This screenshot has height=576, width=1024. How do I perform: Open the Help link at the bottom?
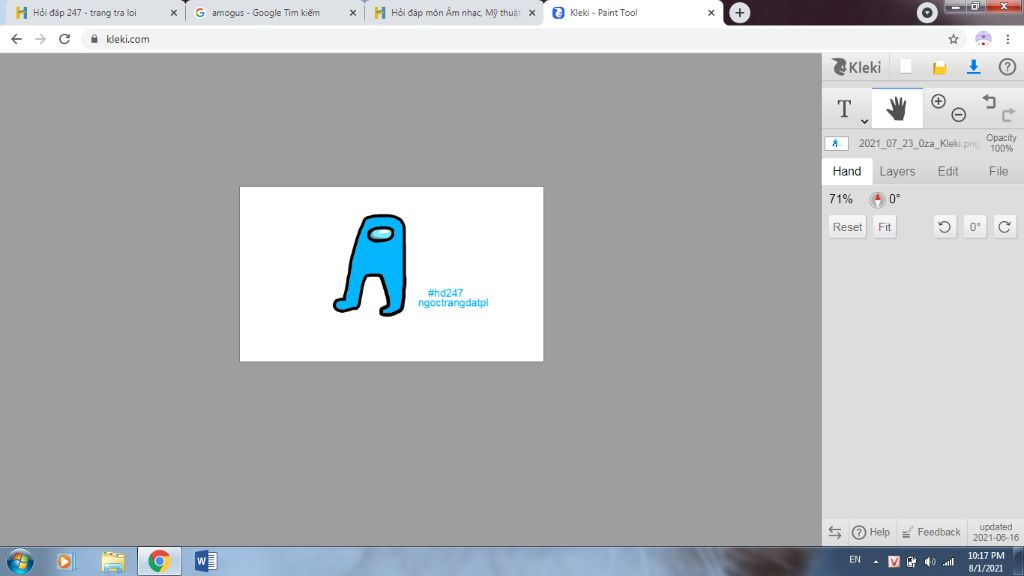(x=871, y=532)
